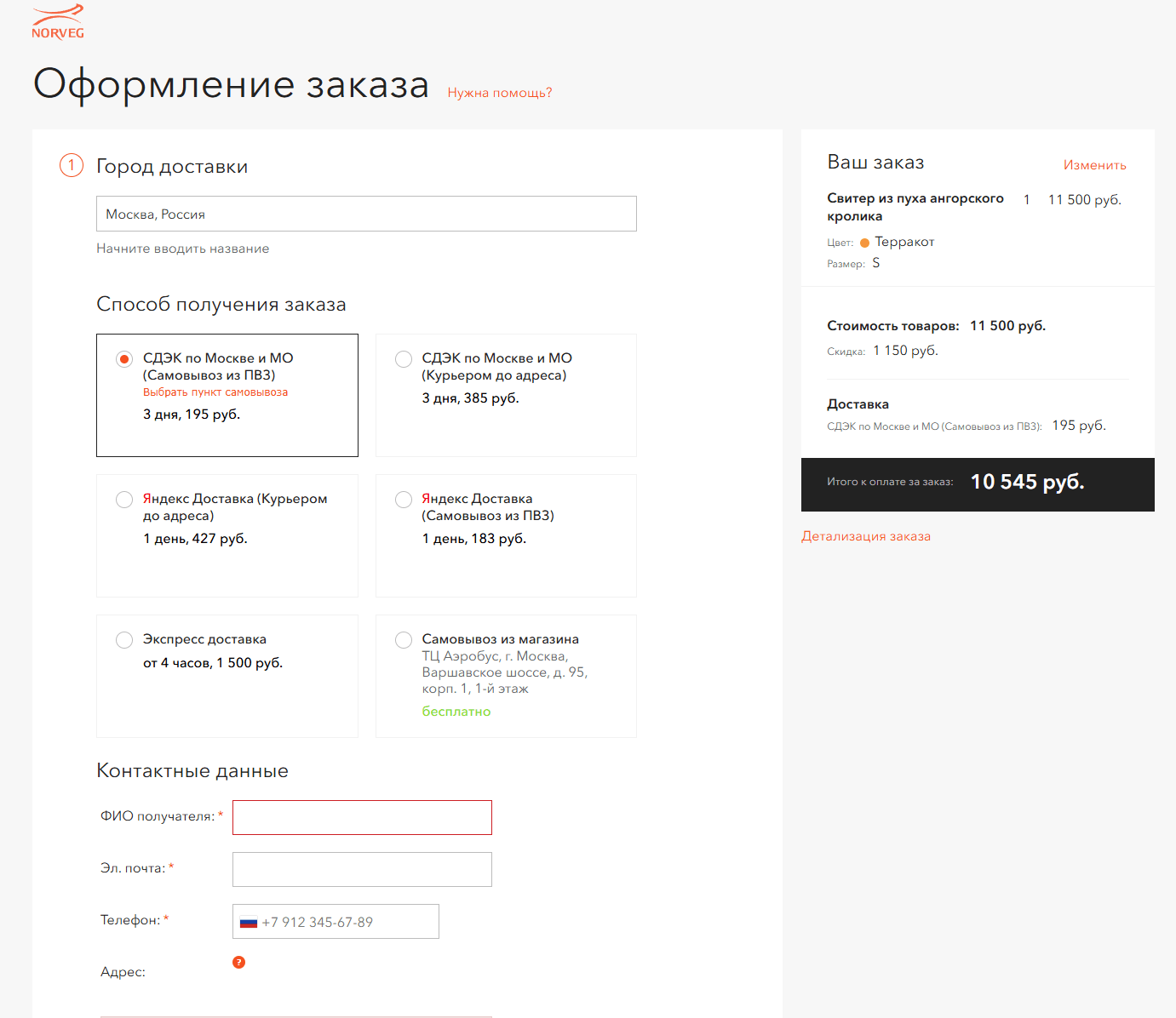
Task: Select СДЭК courier to address delivery
Action: 404,359
